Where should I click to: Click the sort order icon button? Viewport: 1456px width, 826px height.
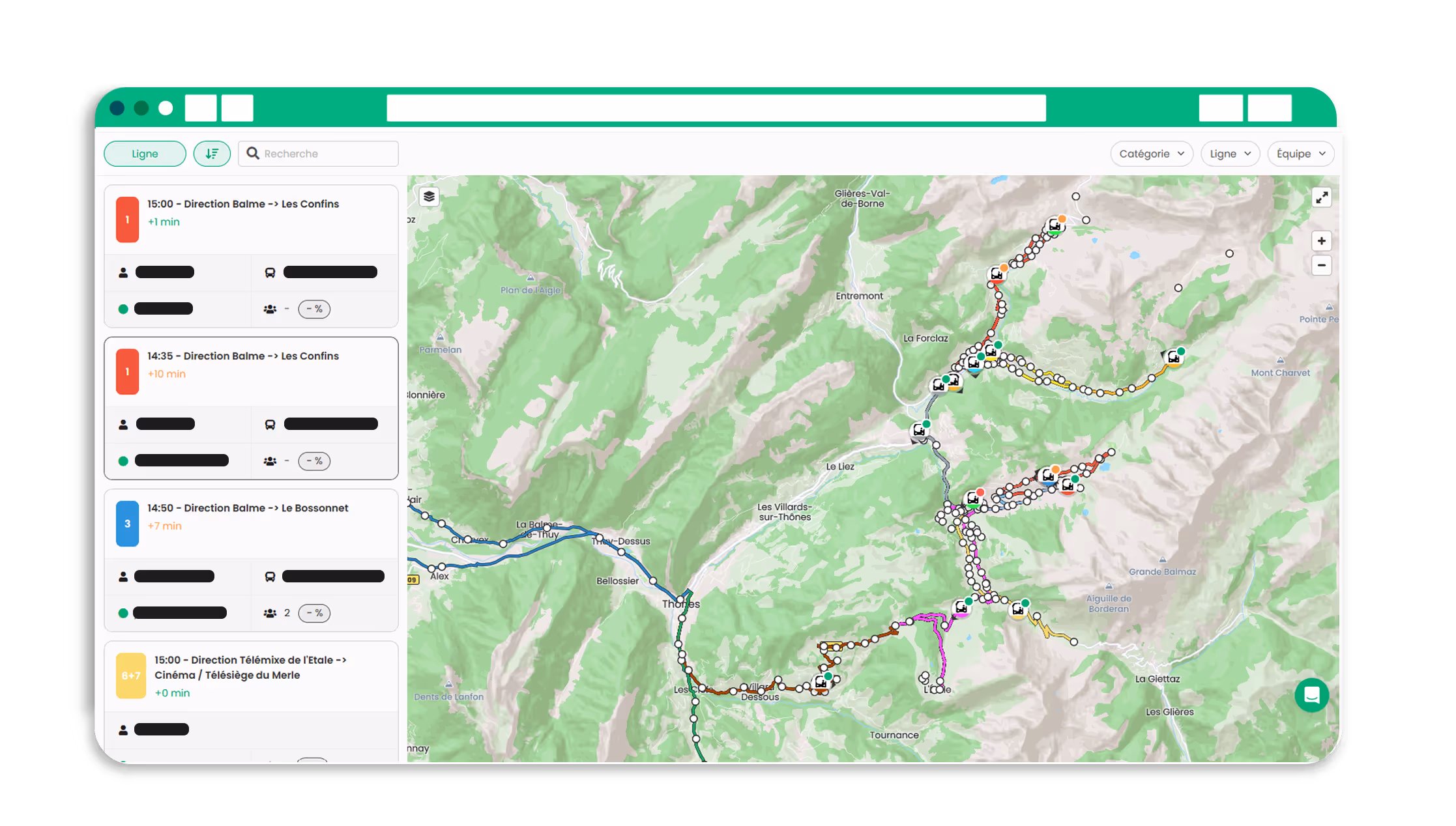212,154
